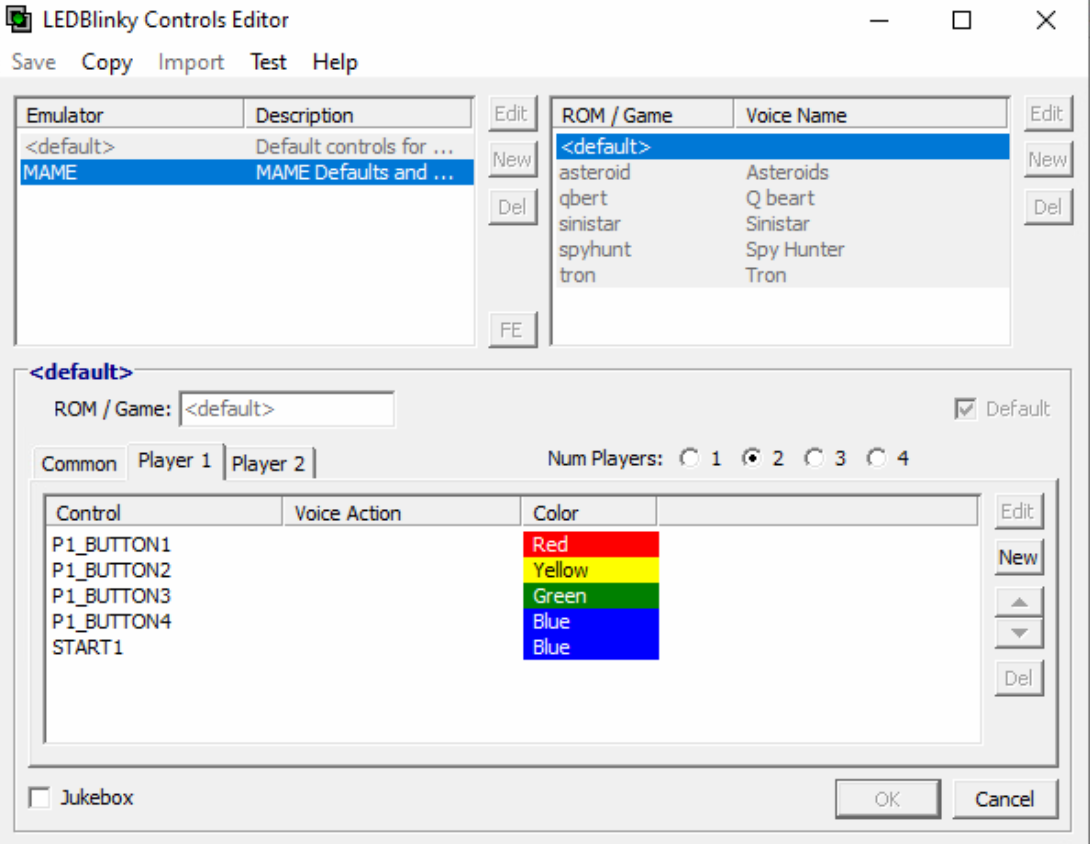Select the Yellow color of P1_BUTTON2

tap(591, 570)
